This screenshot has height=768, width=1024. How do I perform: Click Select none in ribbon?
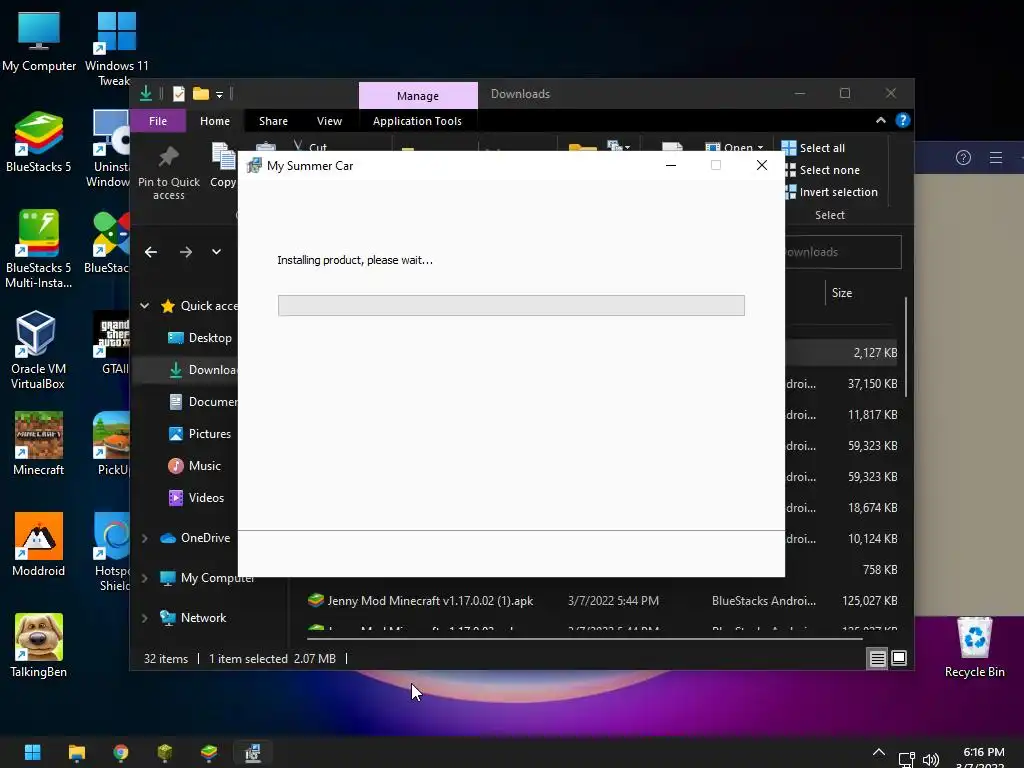pyautogui.click(x=821, y=170)
